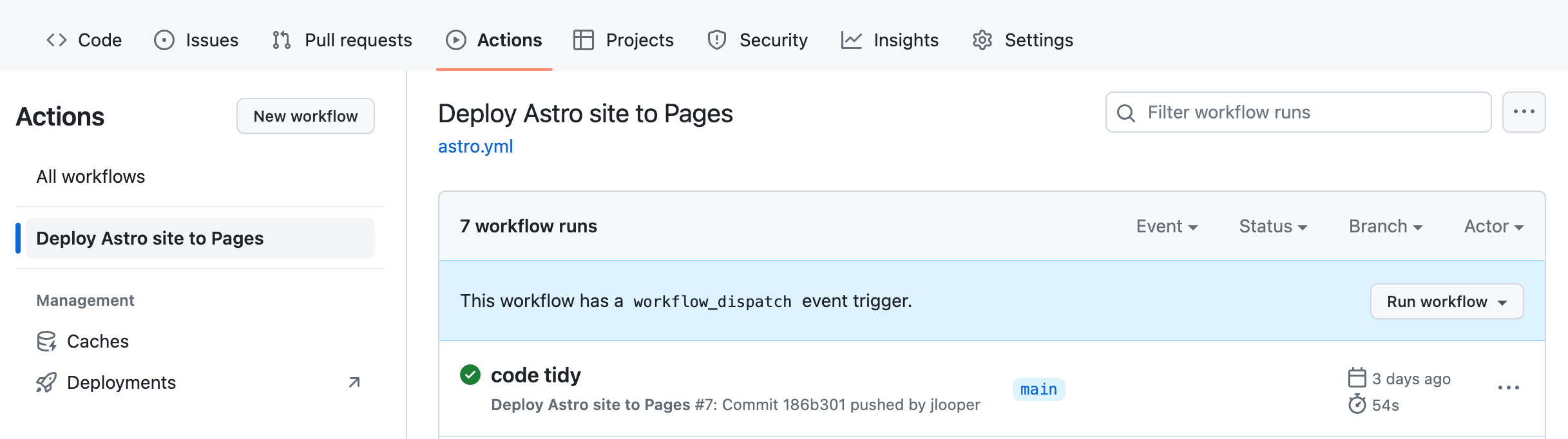Viewport: 1568px width, 439px height.
Task: Expand the Status filter dropdown
Action: point(1273,227)
